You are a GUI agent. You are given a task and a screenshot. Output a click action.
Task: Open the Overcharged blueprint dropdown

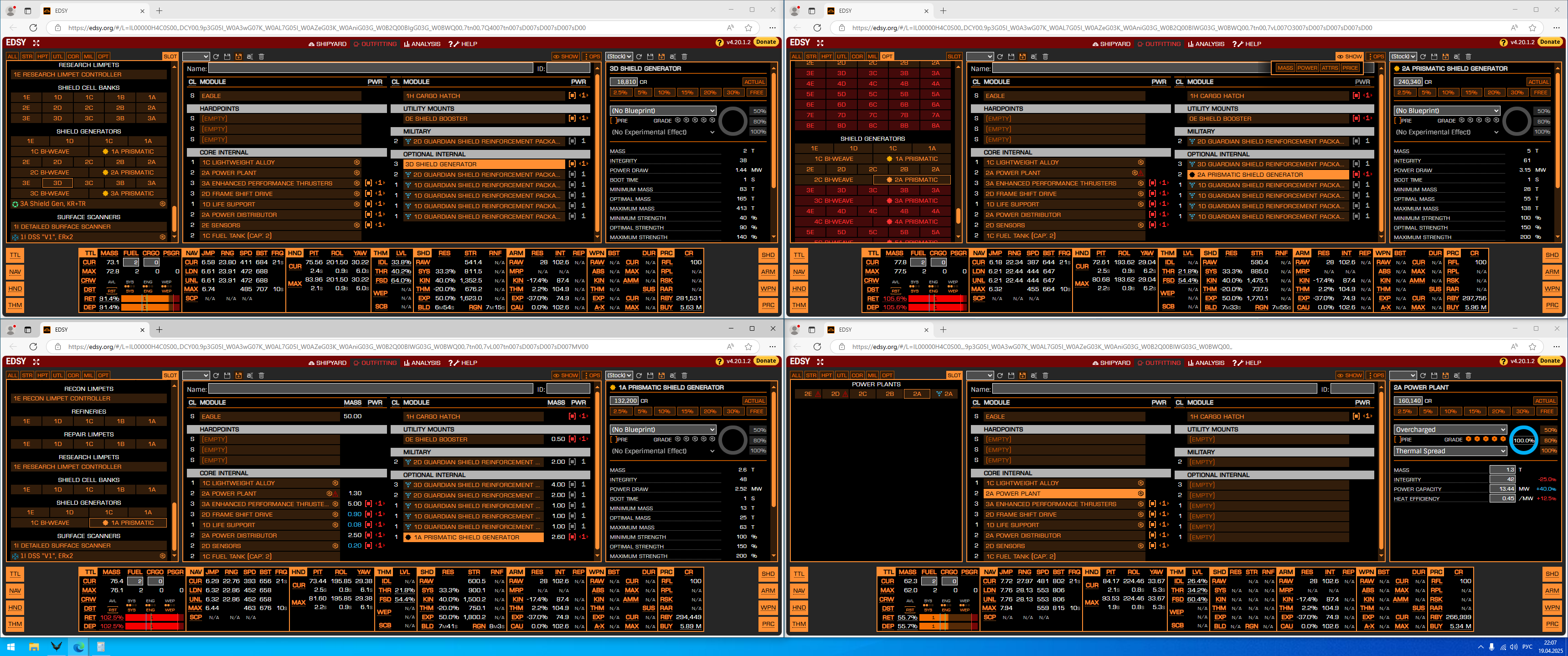[x=1450, y=430]
